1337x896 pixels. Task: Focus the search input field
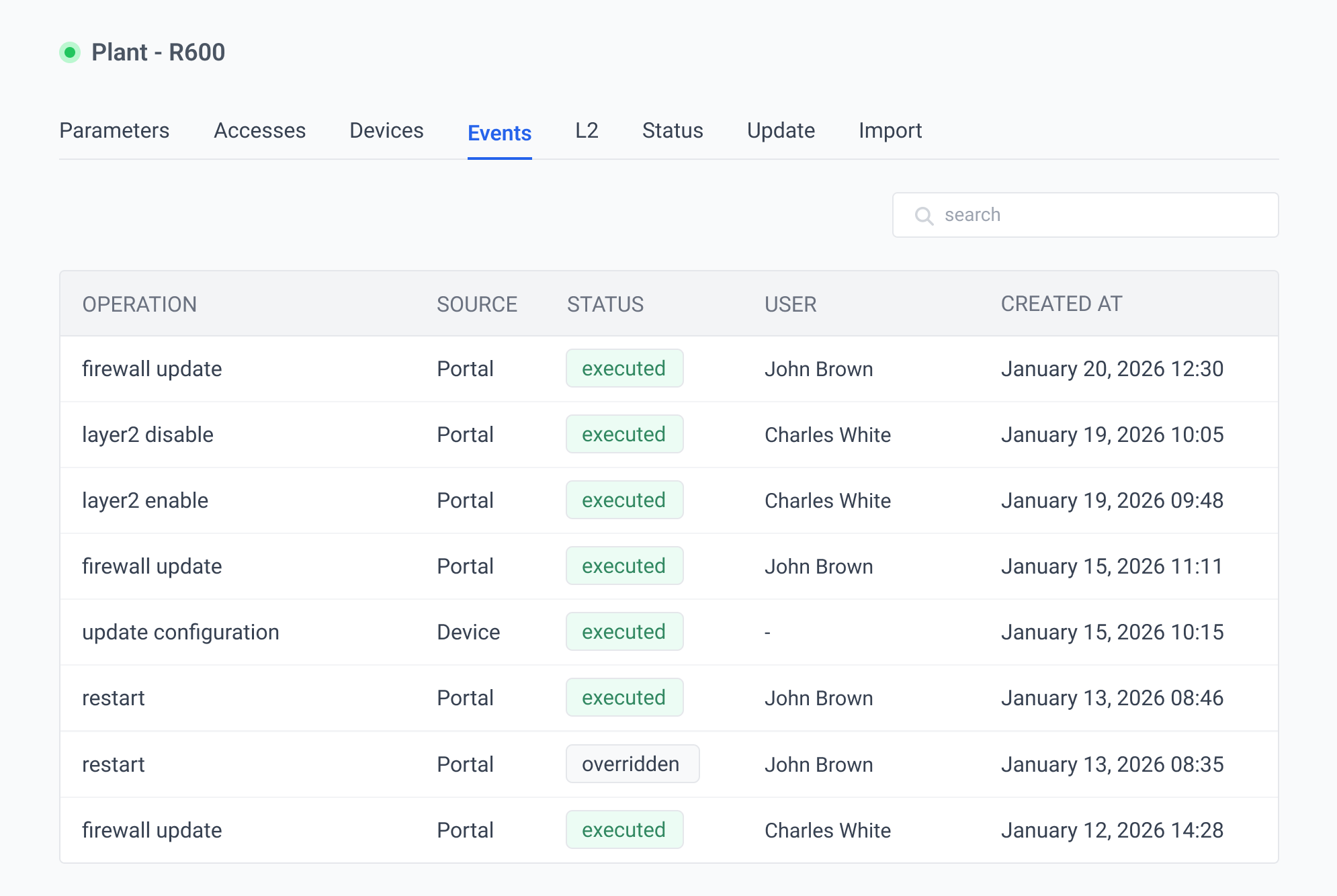point(1102,215)
